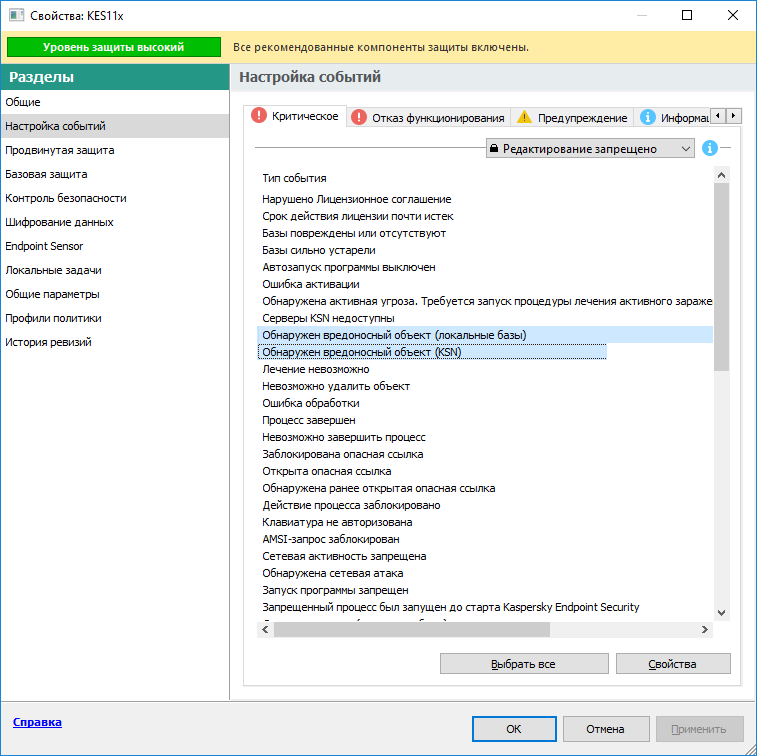Select "Лечение невозможно" event
The image size is (757, 756).
coord(485,369)
